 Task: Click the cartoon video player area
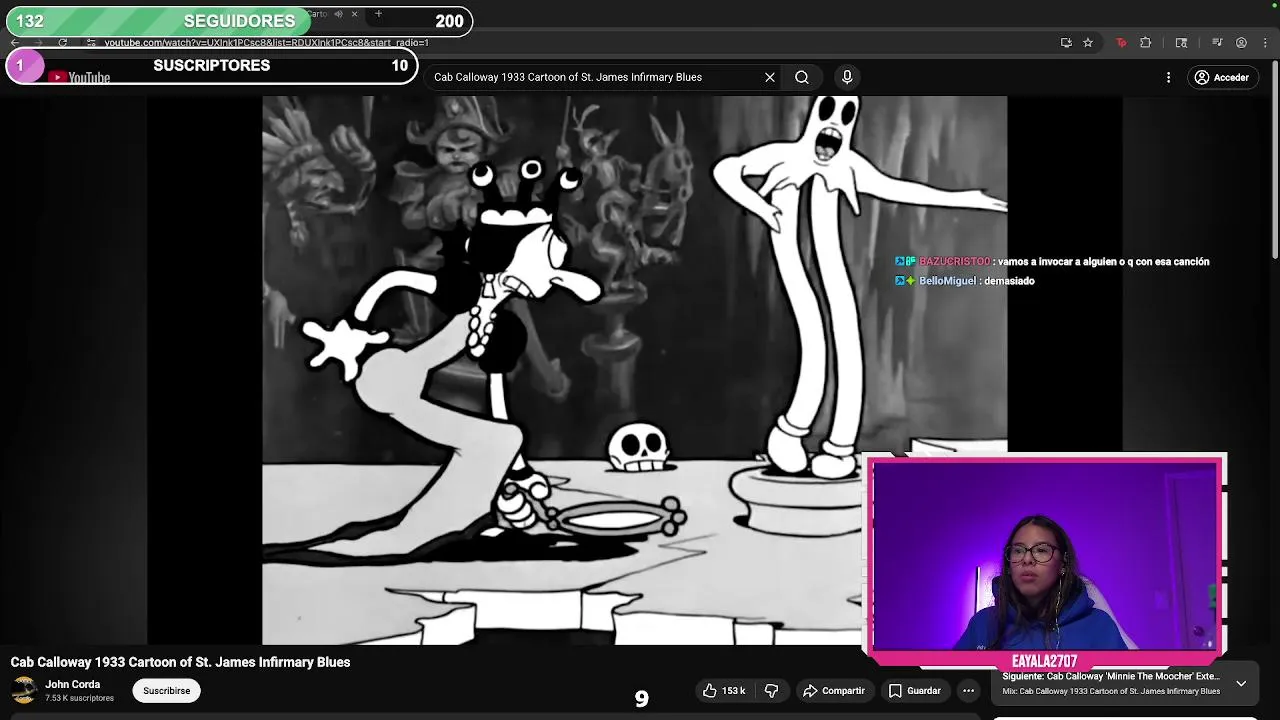coord(634,370)
